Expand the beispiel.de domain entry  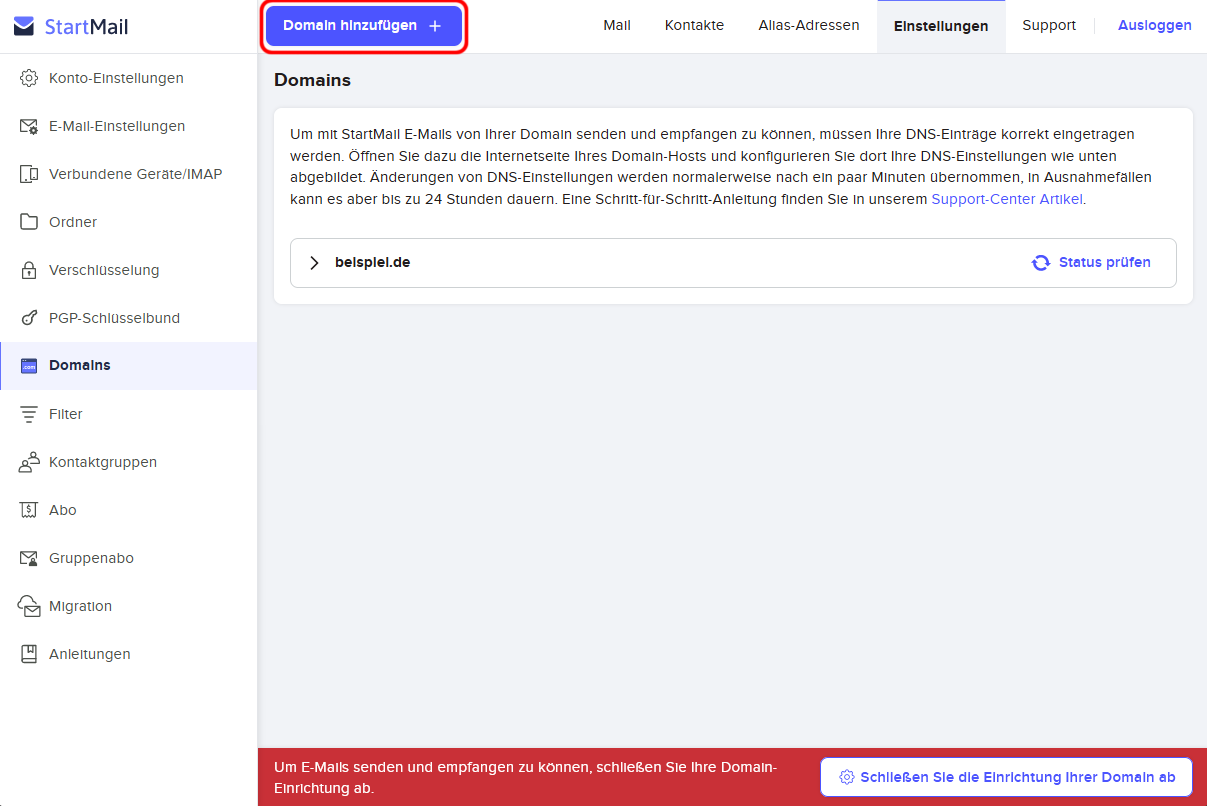tap(314, 262)
